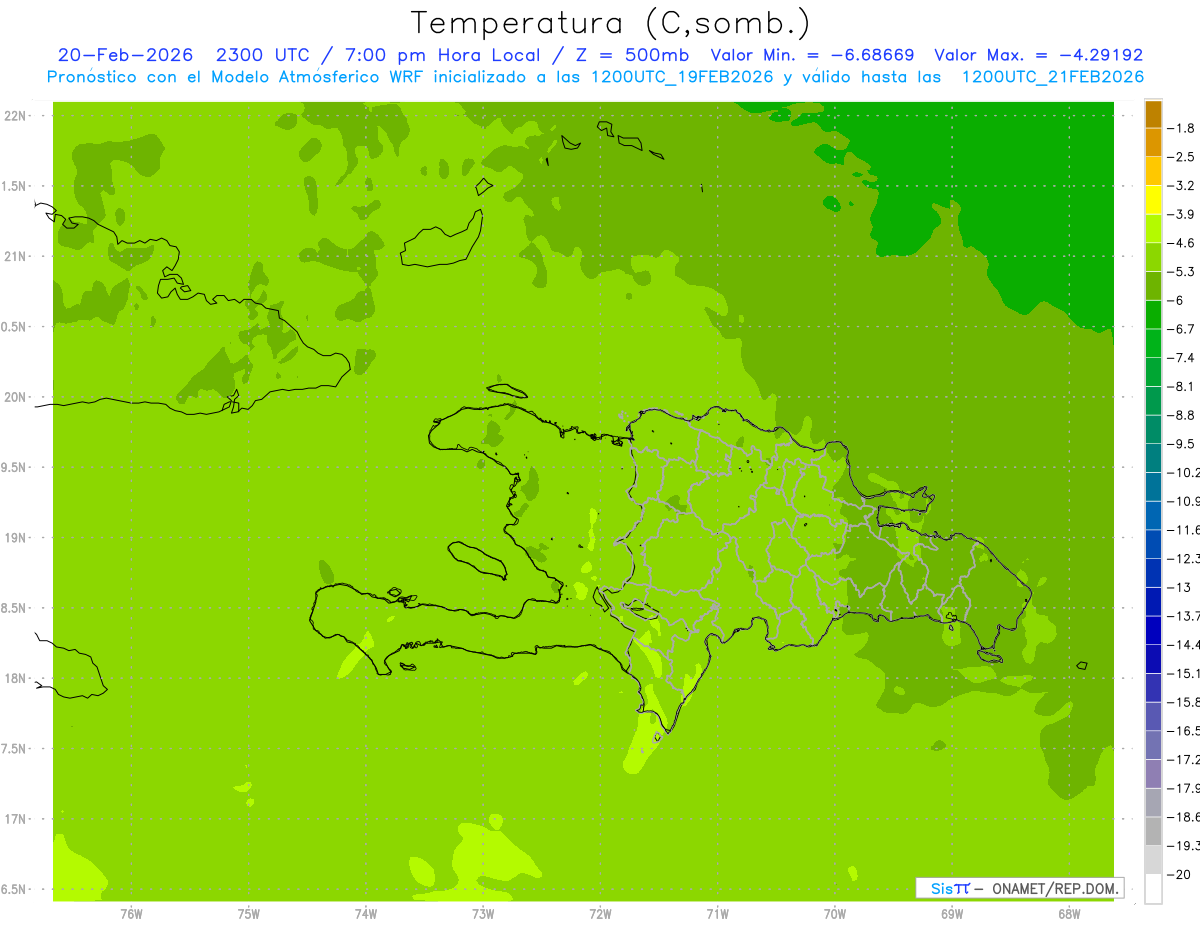The height and width of the screenshot is (927, 1200).
Task: Select the lime swatch between -3.9 and -4.6
Action: click(1153, 228)
